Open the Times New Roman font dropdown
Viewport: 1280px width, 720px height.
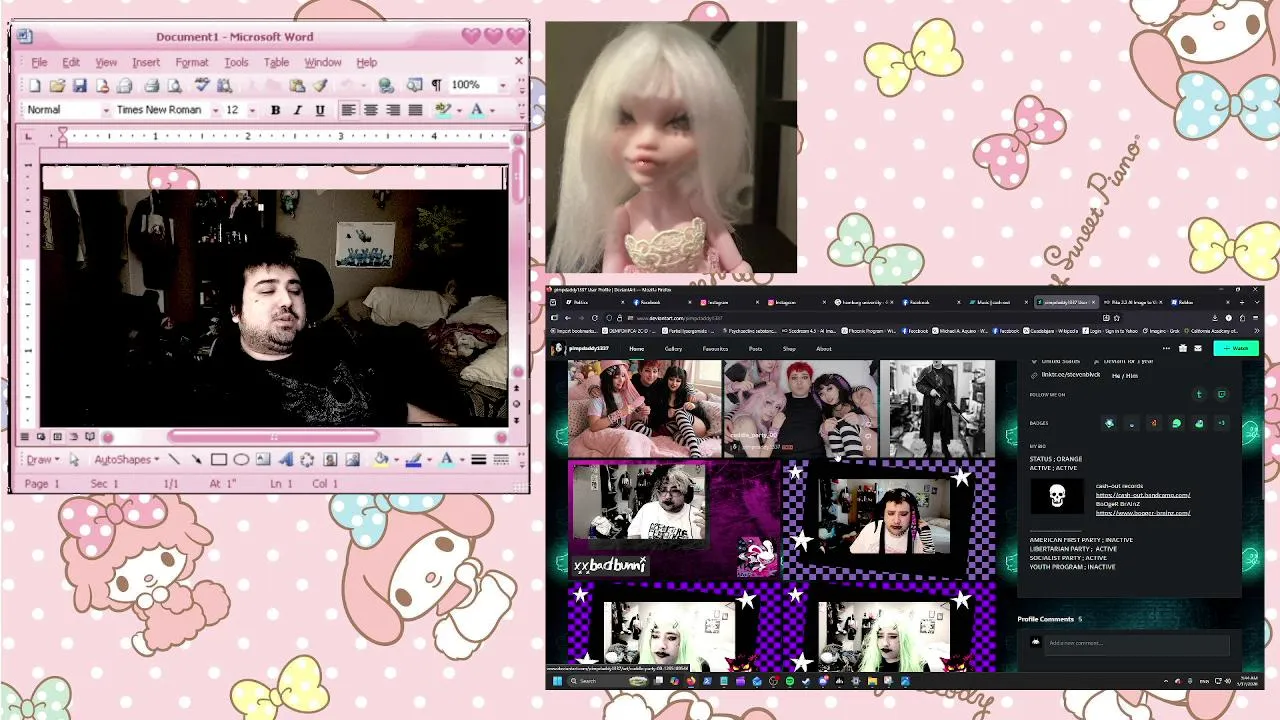(215, 110)
